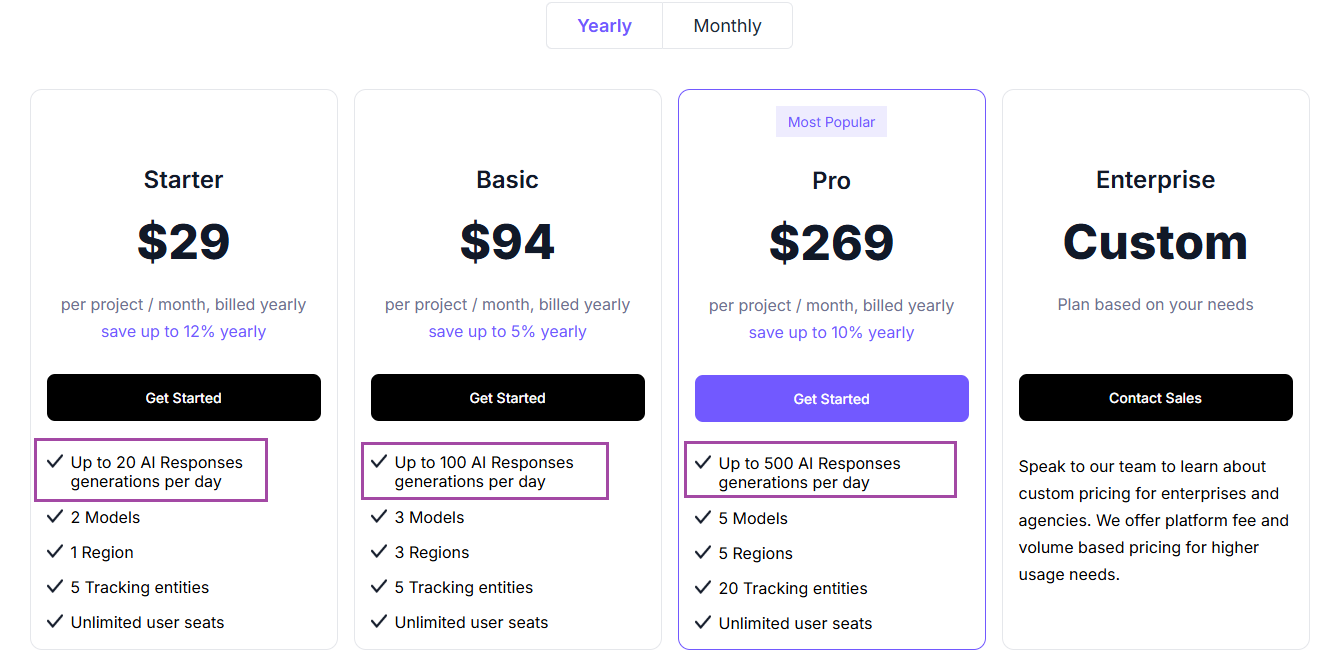The height and width of the screenshot is (668, 1337).
Task: Click the Most Popular badge on Pro
Action: pyautogui.click(x=831, y=121)
